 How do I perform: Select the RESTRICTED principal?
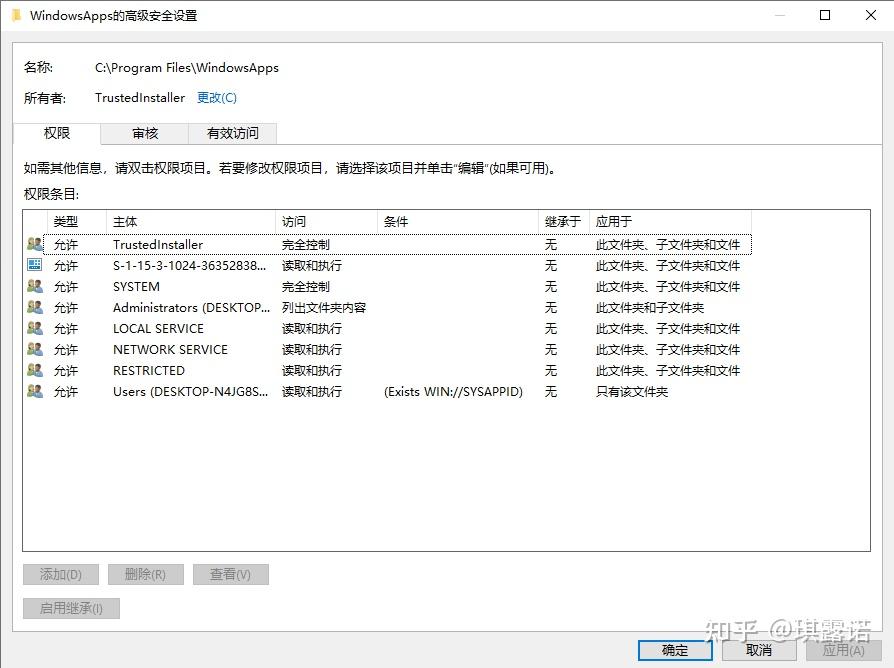pyautogui.click(x=149, y=371)
